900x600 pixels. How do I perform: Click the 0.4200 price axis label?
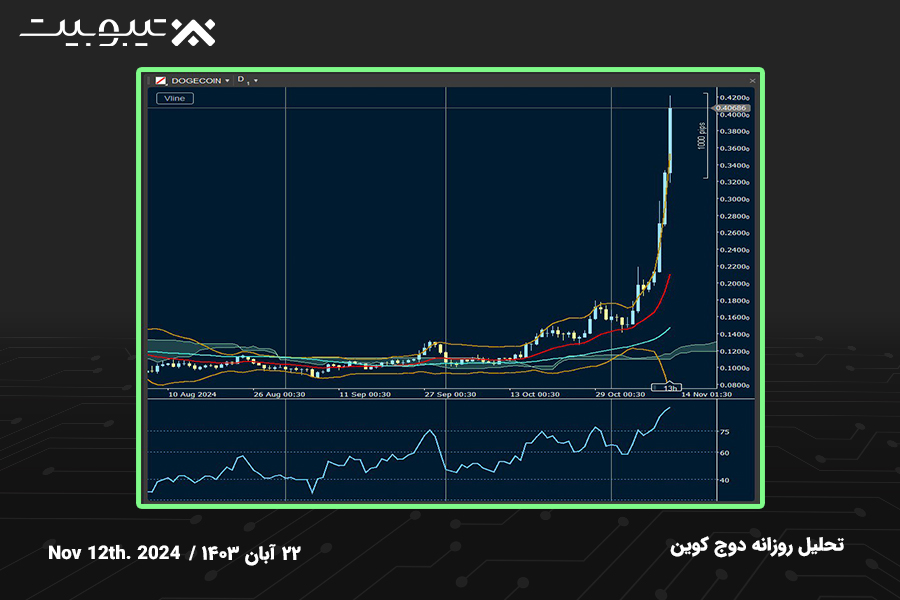735,98
